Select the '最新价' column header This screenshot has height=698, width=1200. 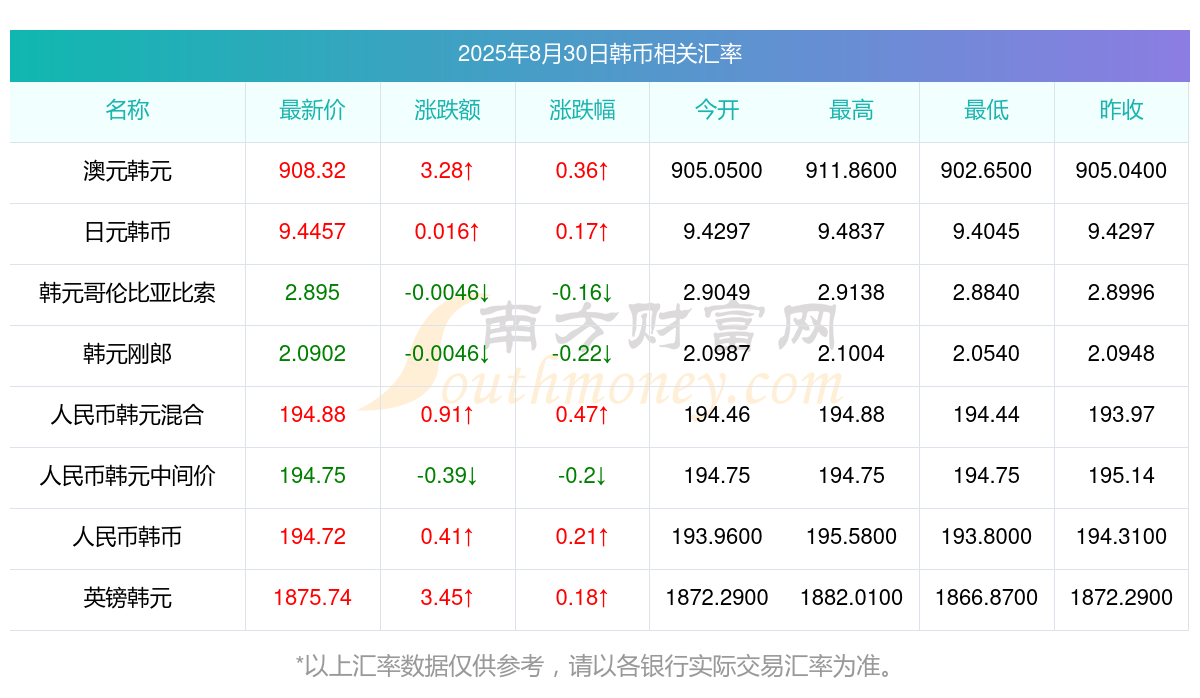tap(313, 110)
